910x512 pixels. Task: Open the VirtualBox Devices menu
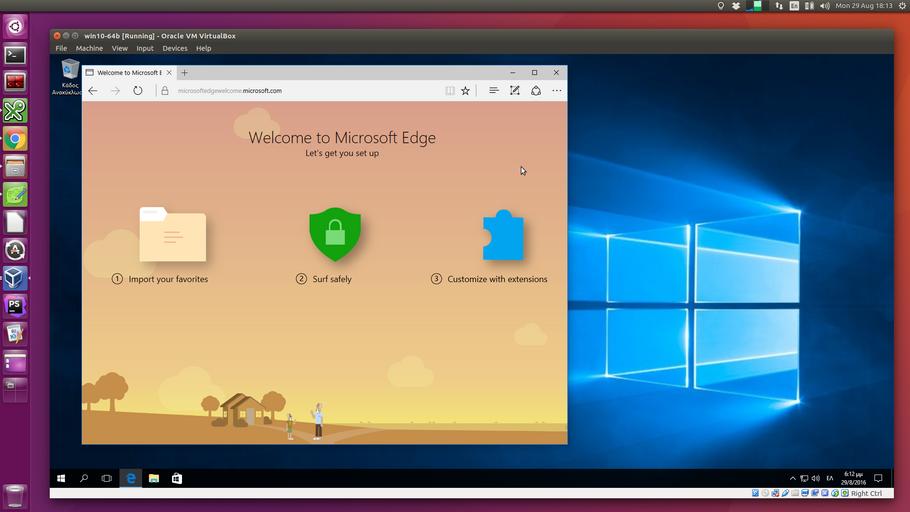coord(175,48)
